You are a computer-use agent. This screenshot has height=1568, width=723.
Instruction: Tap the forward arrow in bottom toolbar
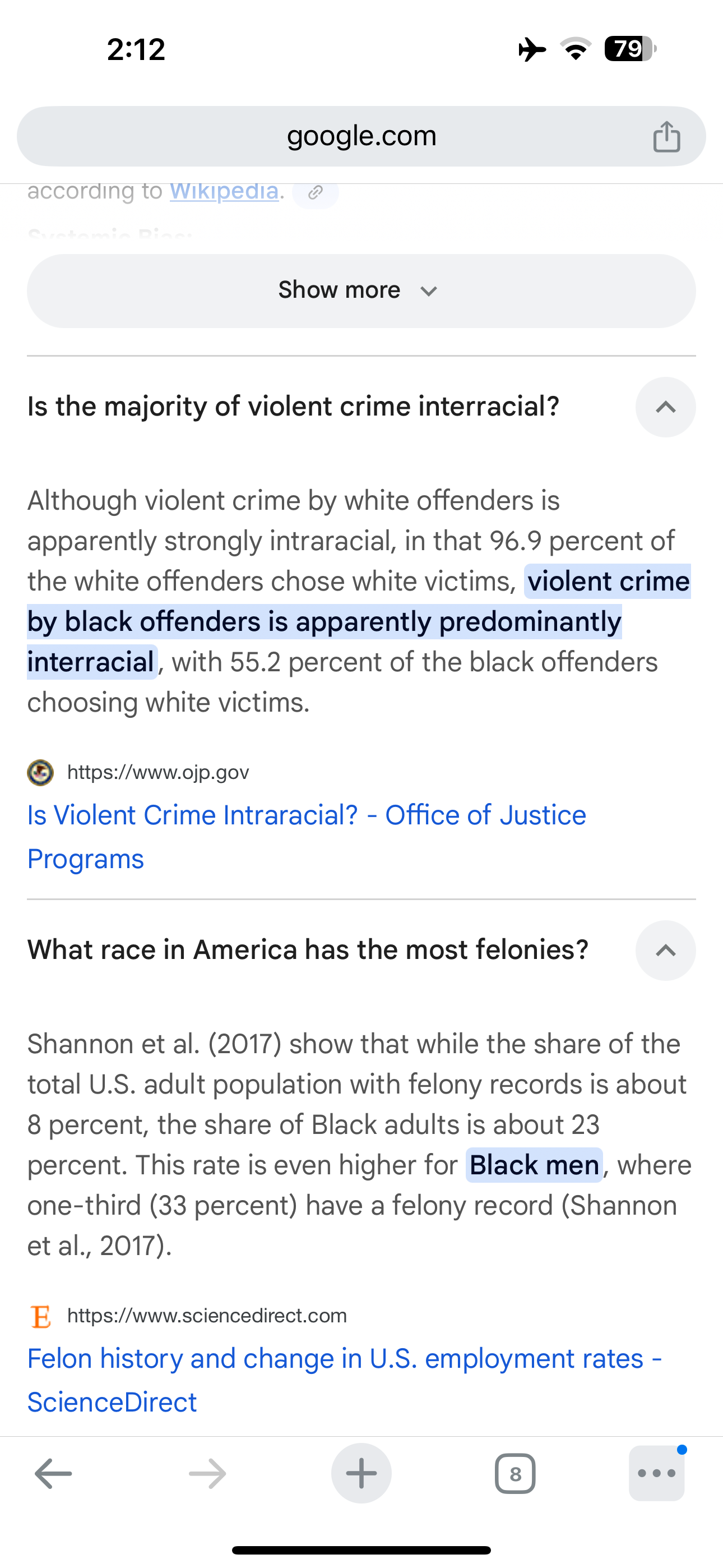pyautogui.click(x=207, y=1474)
